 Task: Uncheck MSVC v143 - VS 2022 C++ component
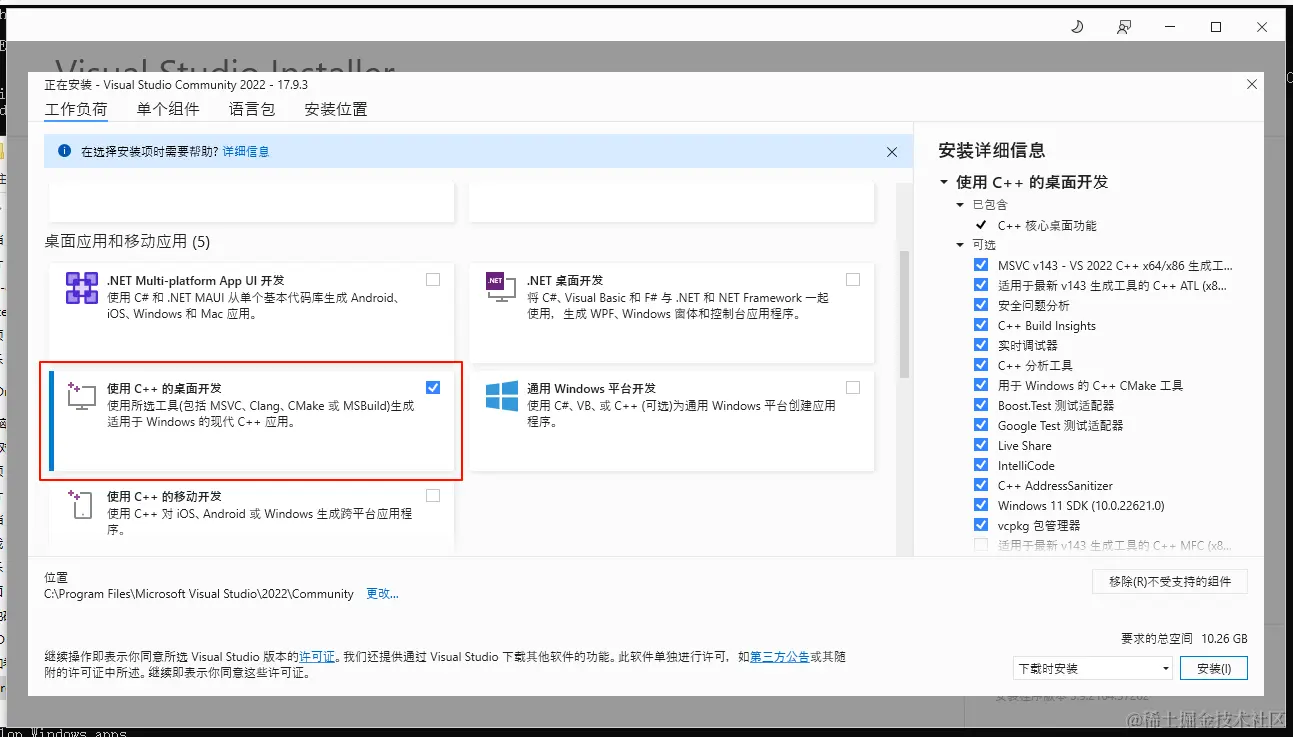[x=981, y=265]
